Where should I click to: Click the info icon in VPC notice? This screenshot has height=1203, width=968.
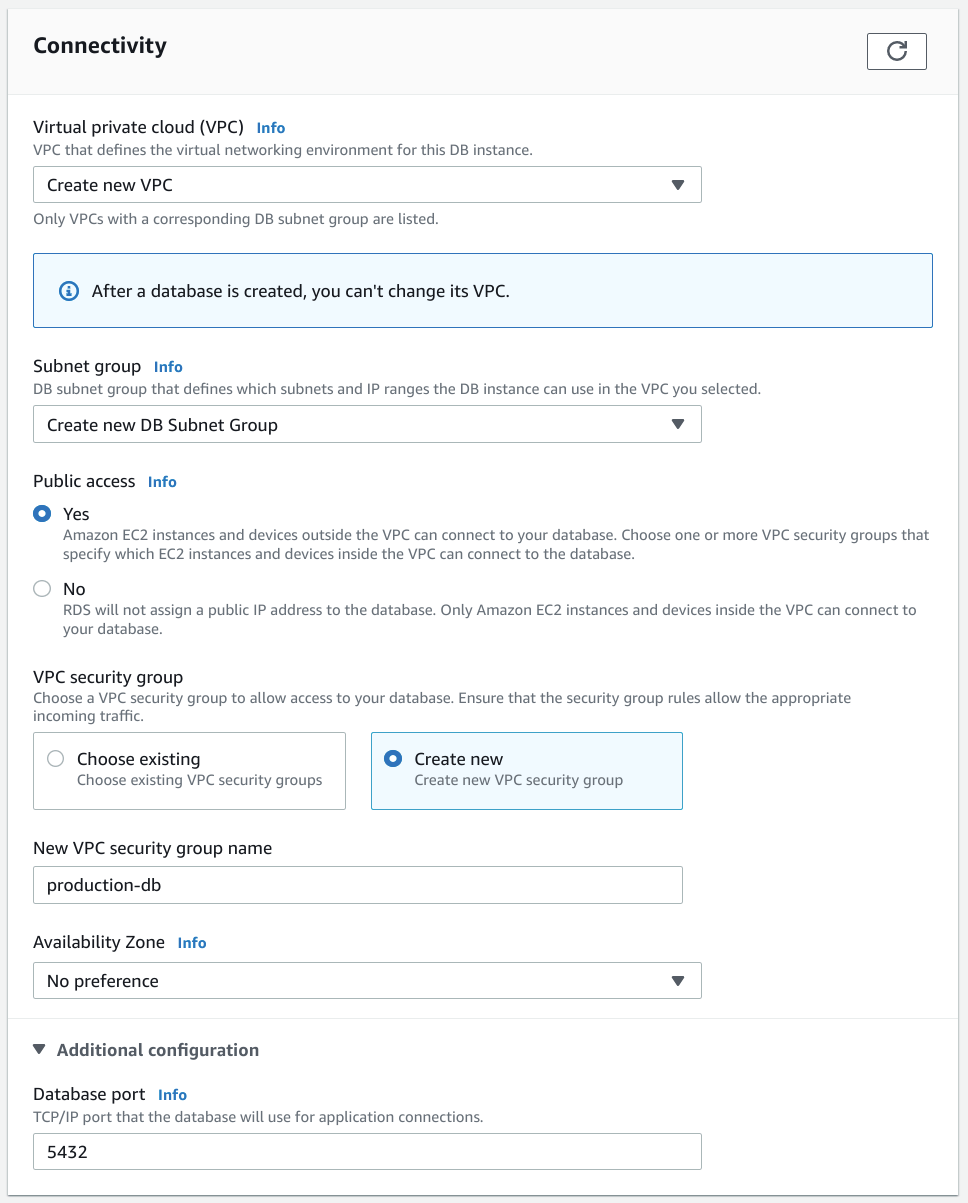click(x=69, y=291)
